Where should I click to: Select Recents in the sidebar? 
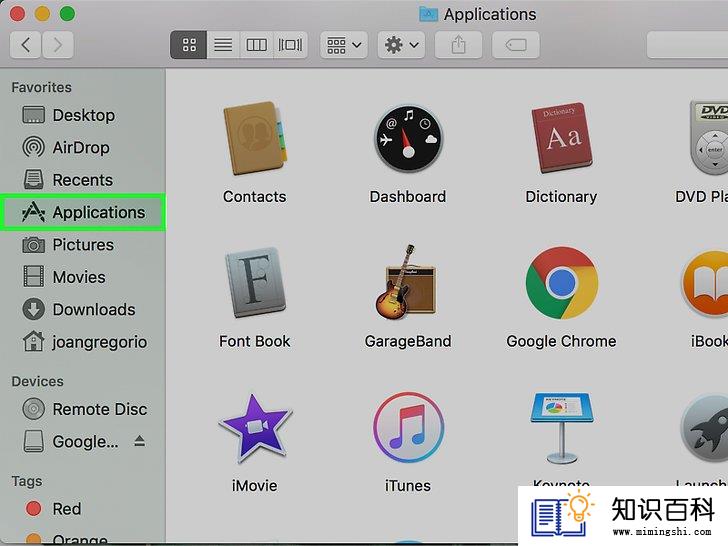pyautogui.click(x=83, y=180)
